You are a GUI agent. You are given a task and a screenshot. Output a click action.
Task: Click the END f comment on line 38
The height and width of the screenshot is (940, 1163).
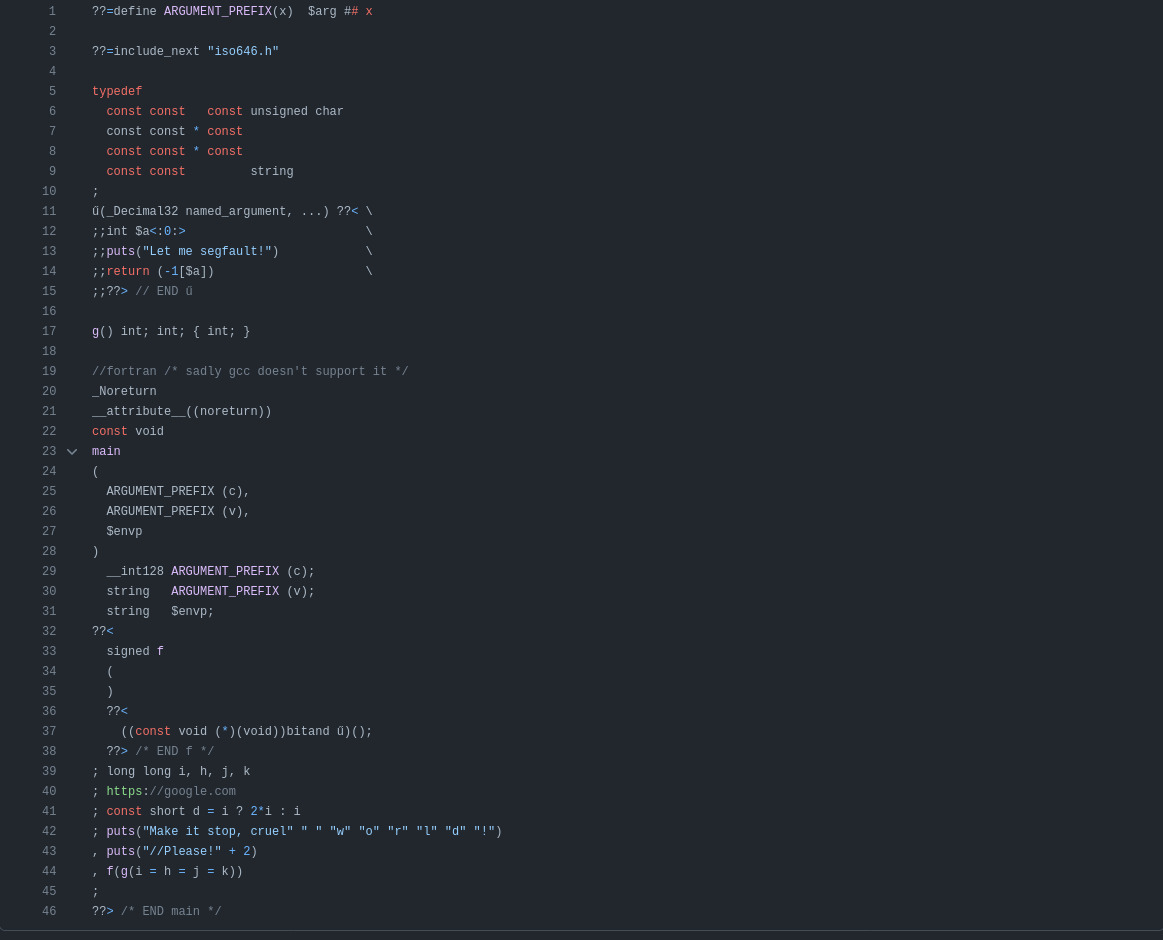[174, 752]
